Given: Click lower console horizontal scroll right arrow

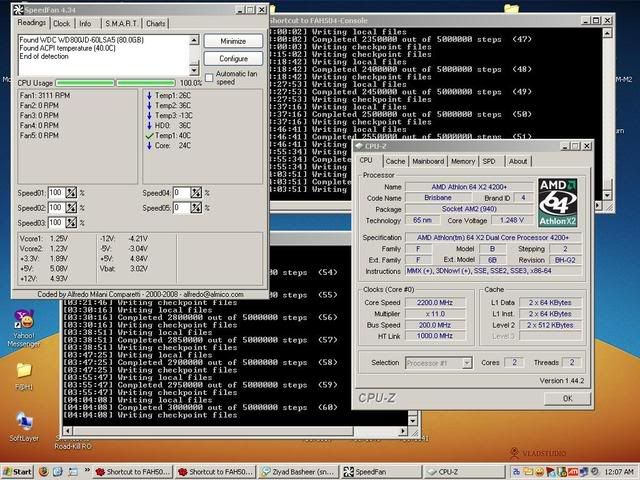Looking at the screenshot, I should [403, 431].
